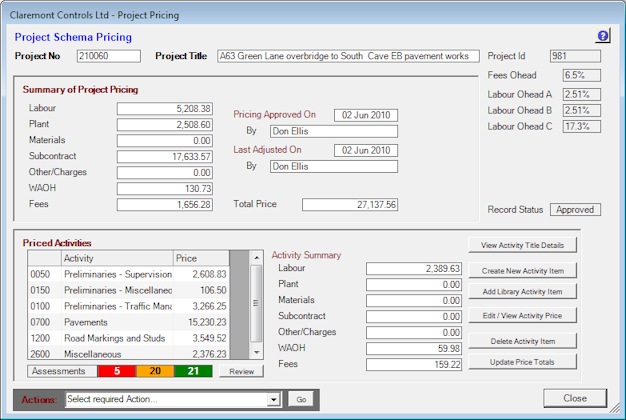Open View Activity Title Details
Viewport: 626px width, 420px height.
click(522, 245)
